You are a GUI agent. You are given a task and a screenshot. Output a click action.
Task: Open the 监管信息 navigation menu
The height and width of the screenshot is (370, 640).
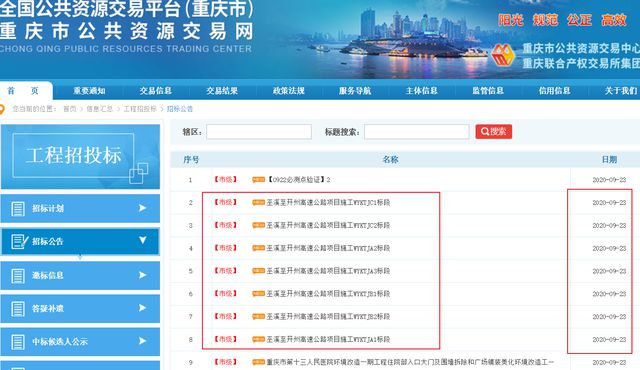488,91
